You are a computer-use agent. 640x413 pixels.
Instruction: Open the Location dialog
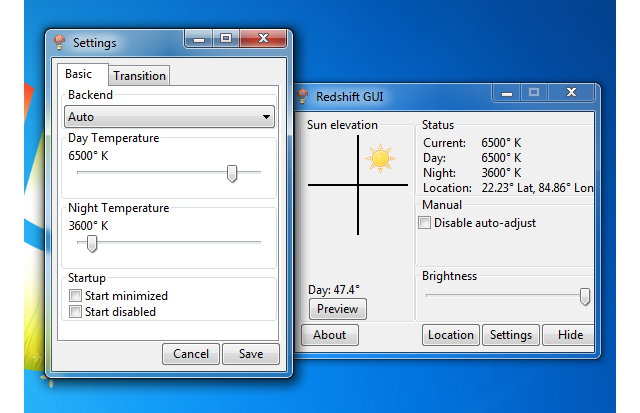pyautogui.click(x=451, y=335)
